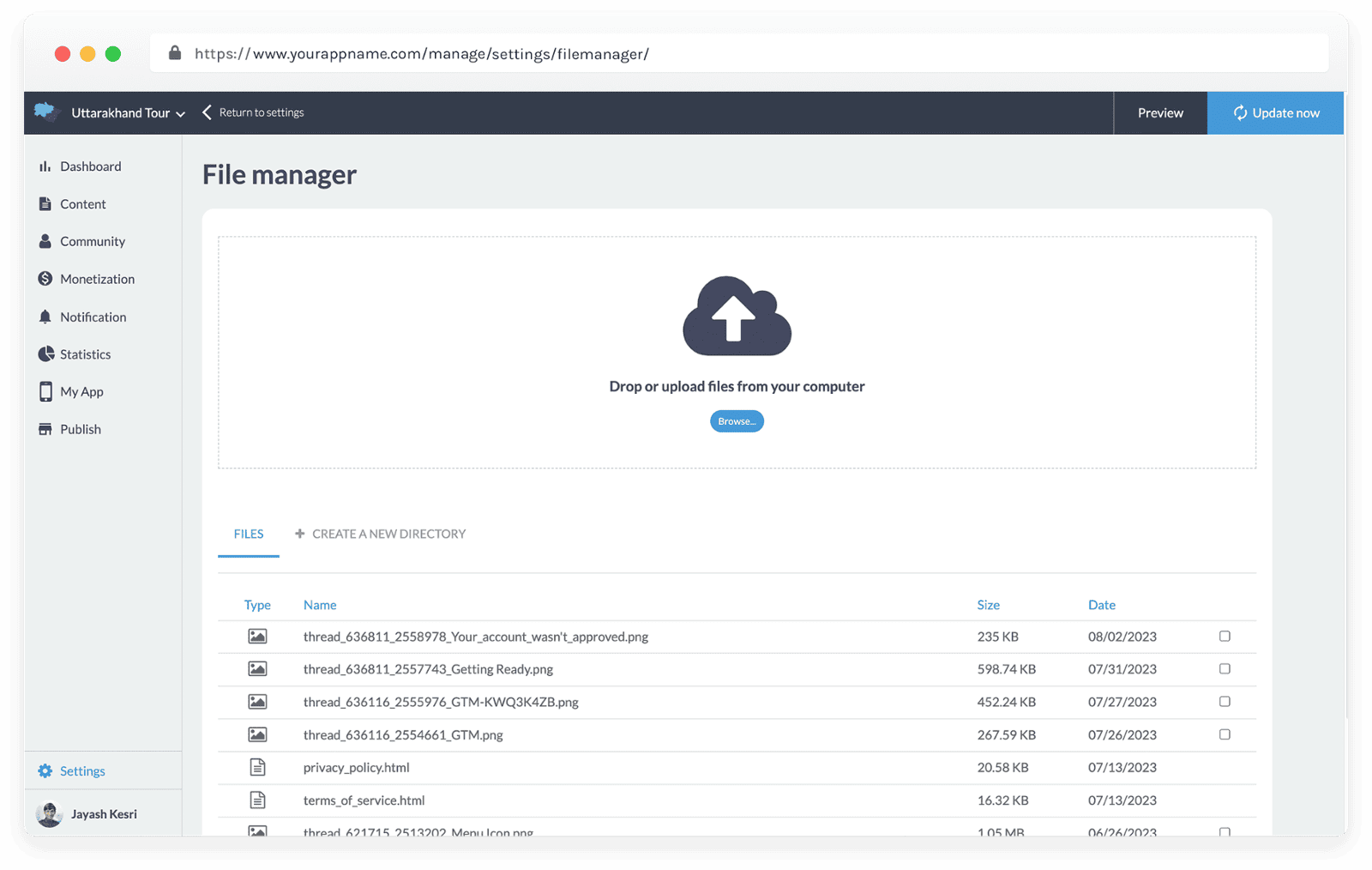Click the Notification bell icon
Image resolution: width=1372 pixels, height=870 pixels.
(x=45, y=317)
